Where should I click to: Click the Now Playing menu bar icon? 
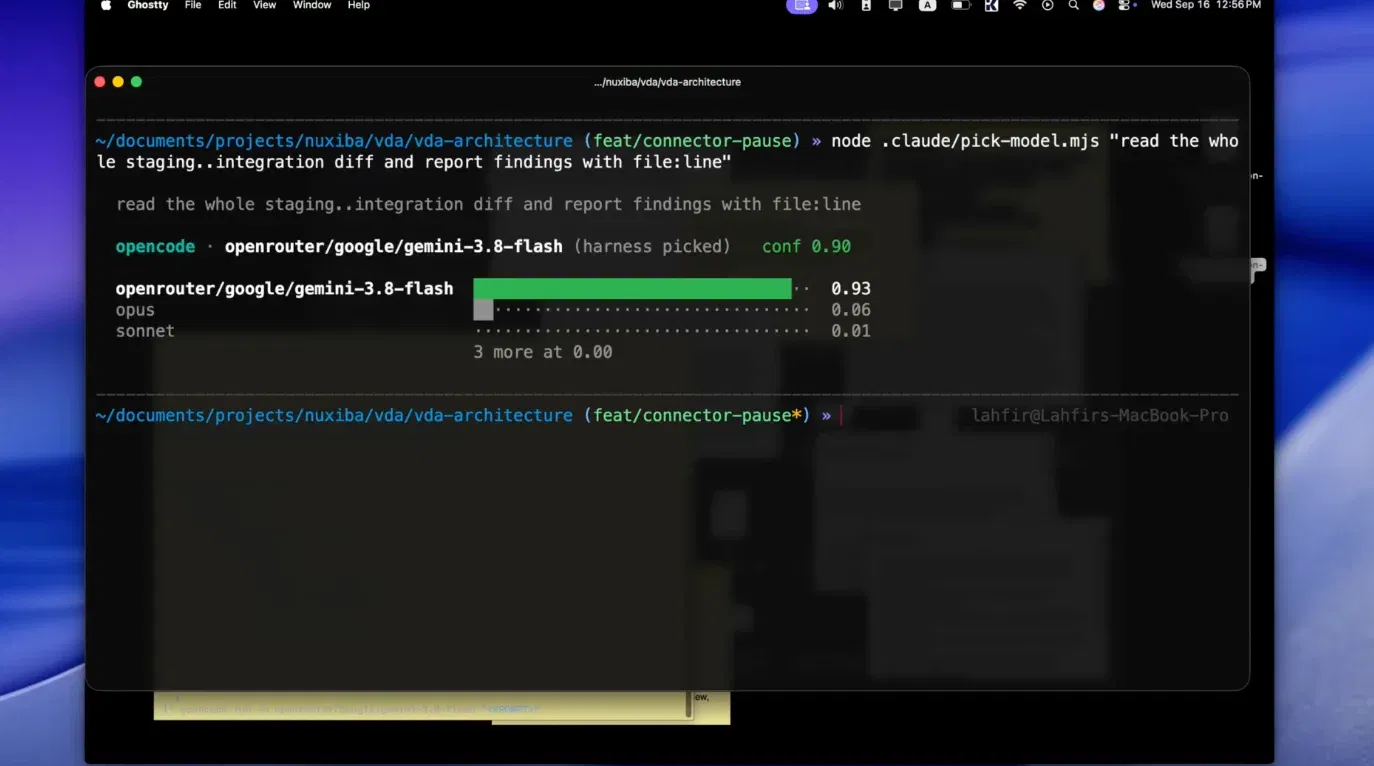pos(1047,6)
